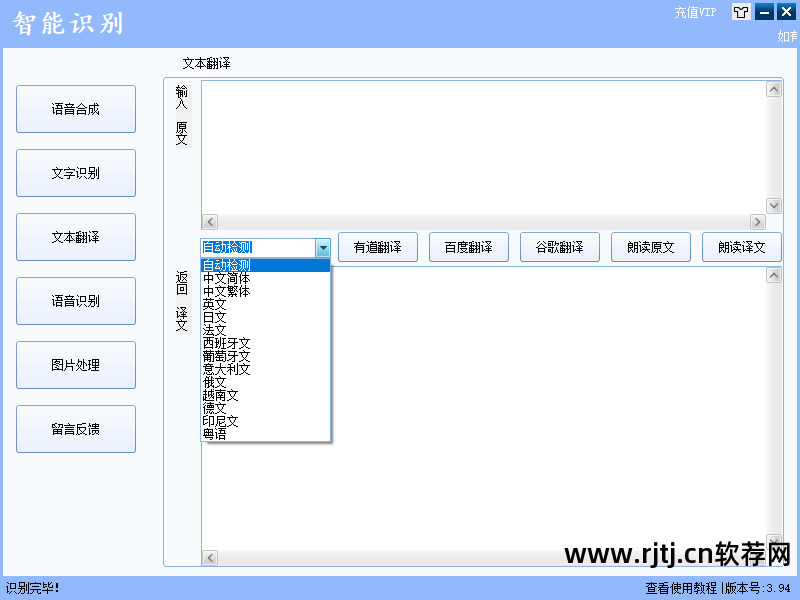
Task: Switch to 文本翻译 in the sidebar
Action: (x=76, y=237)
